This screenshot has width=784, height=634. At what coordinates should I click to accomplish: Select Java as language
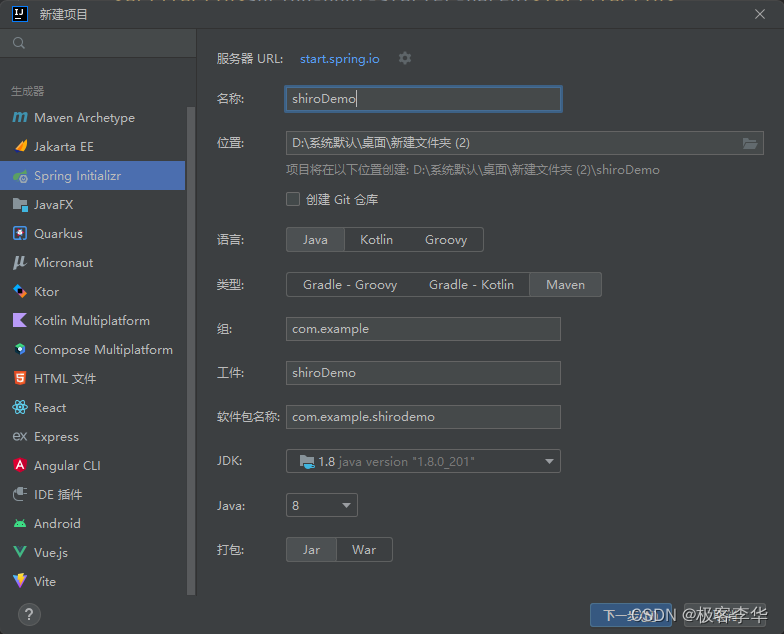pyautogui.click(x=316, y=240)
